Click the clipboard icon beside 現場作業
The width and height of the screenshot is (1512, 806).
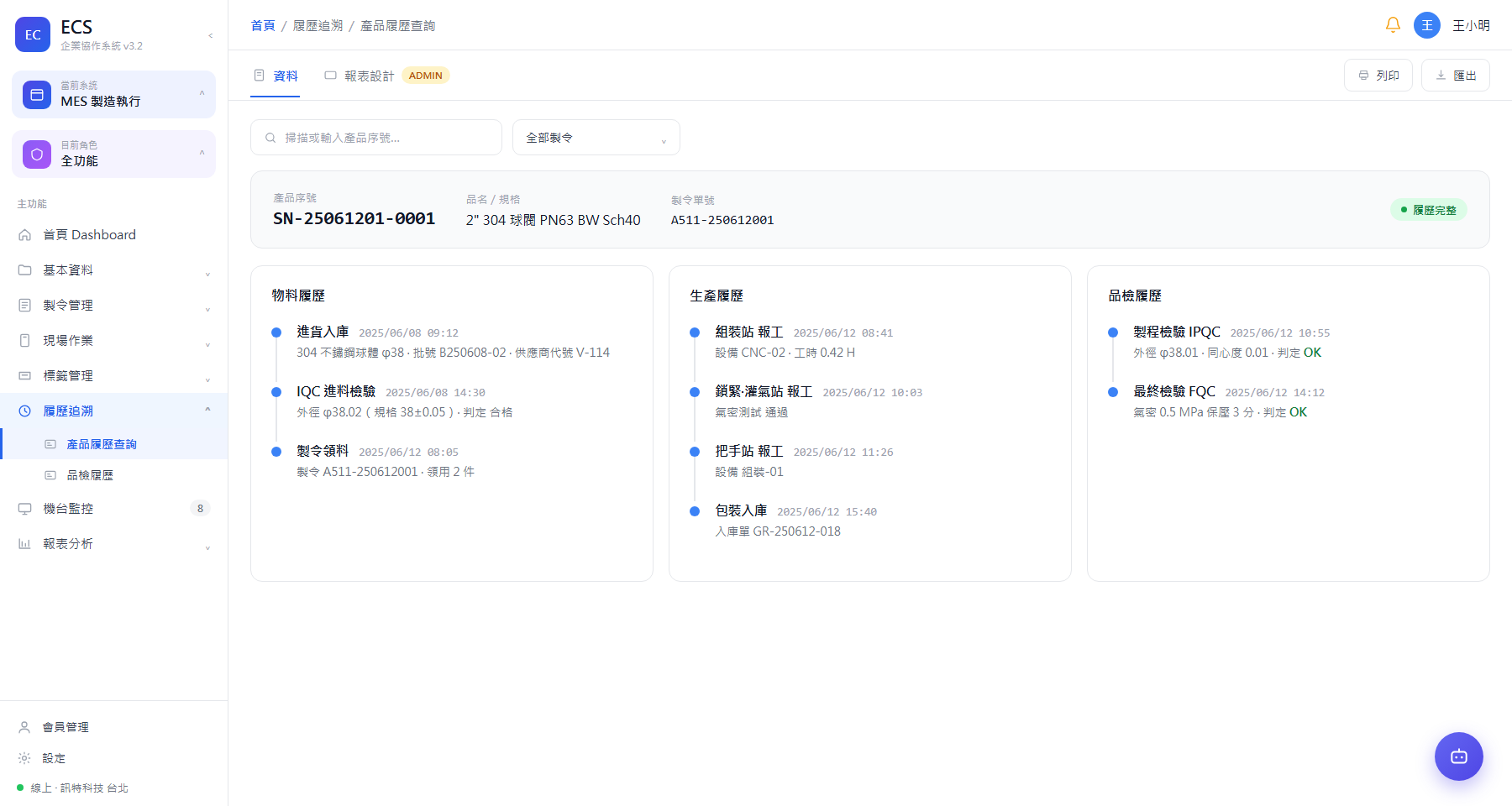(x=25, y=341)
